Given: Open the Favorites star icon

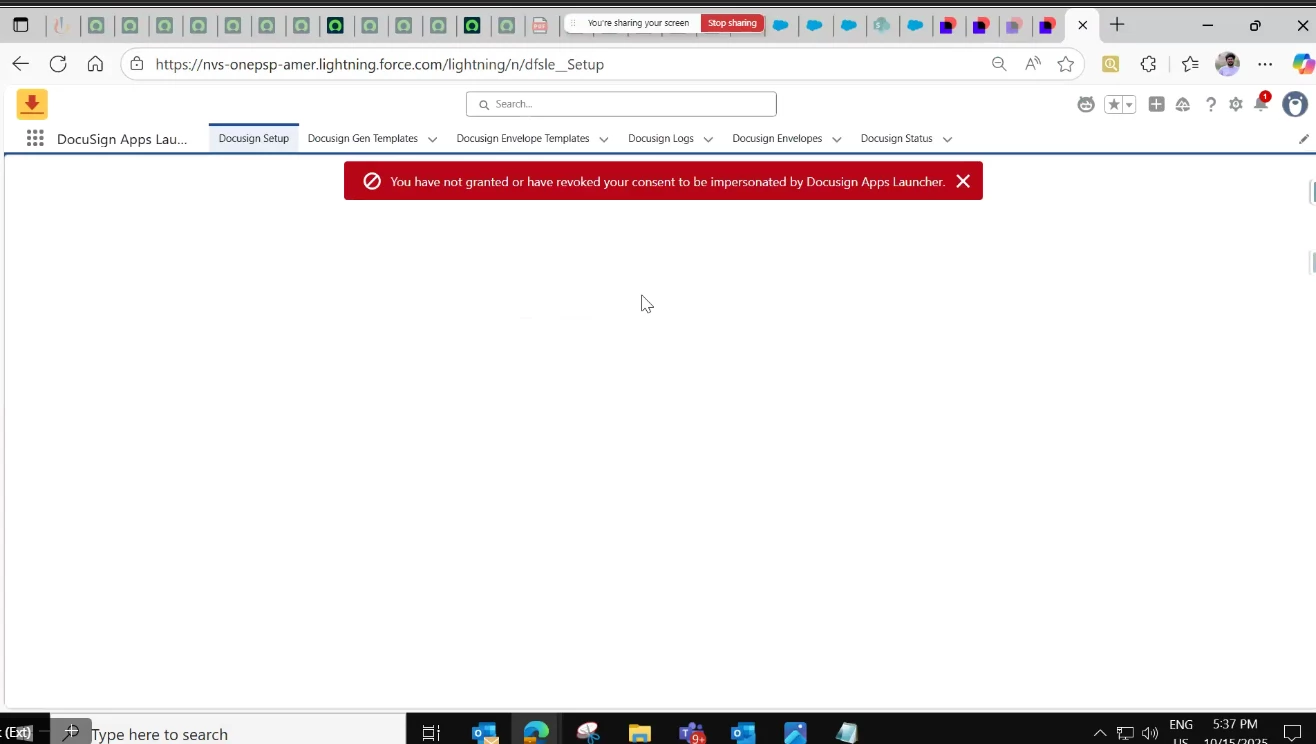Looking at the screenshot, I should 1114,104.
